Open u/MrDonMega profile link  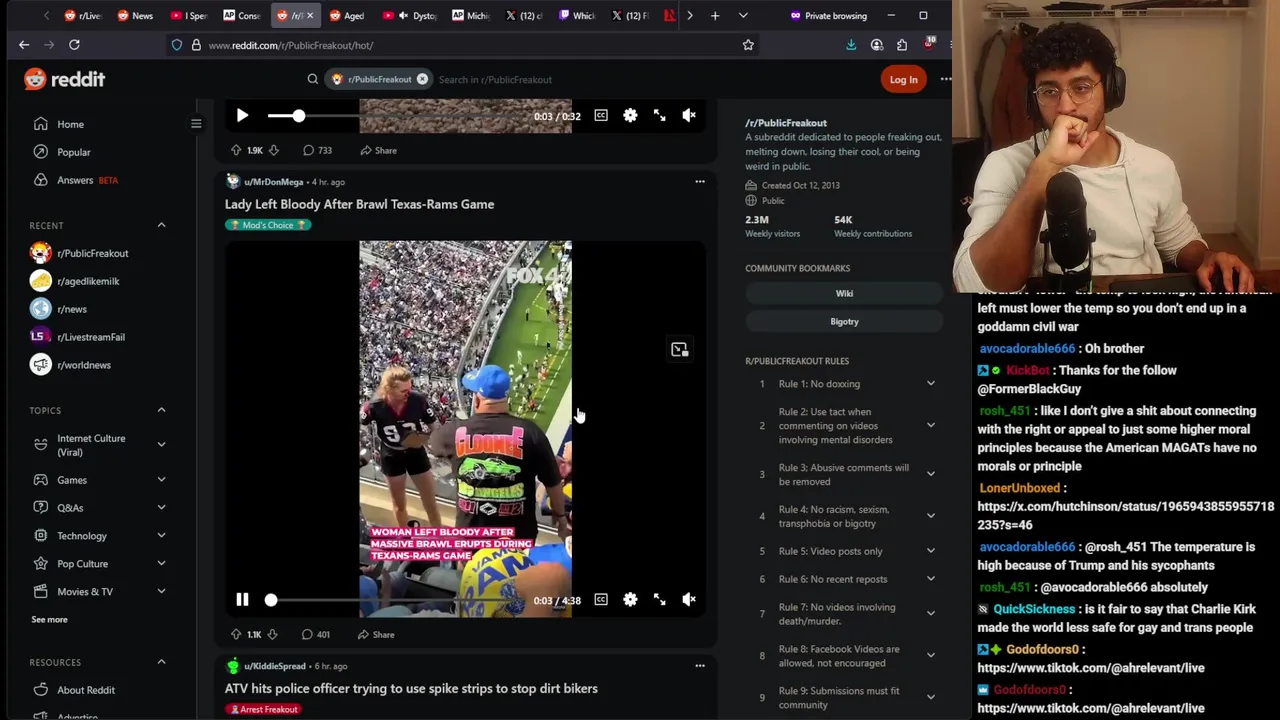pyautogui.click(x=273, y=182)
